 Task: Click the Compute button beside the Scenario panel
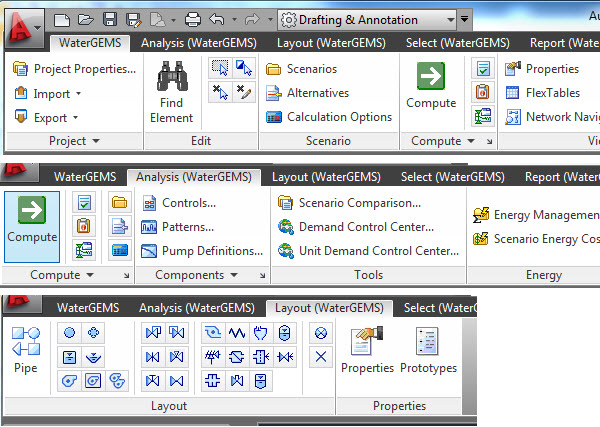[x=431, y=86]
